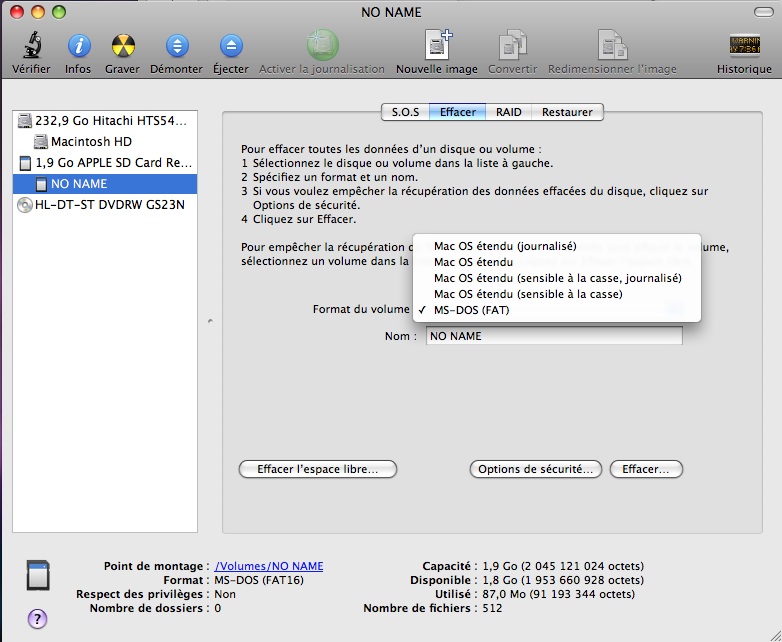Click the purple help question mark icon

point(37,619)
